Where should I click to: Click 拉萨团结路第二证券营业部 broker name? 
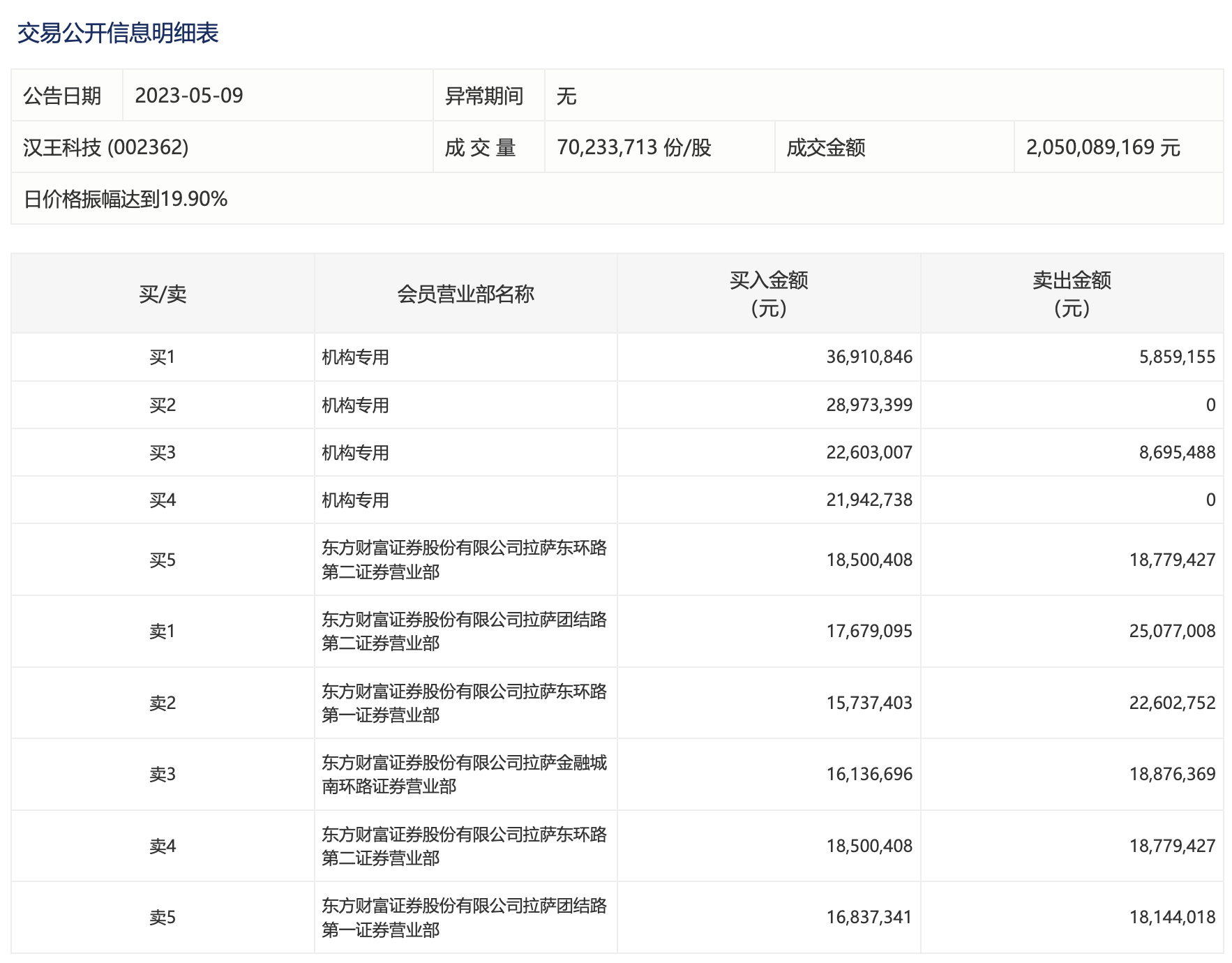465,631
